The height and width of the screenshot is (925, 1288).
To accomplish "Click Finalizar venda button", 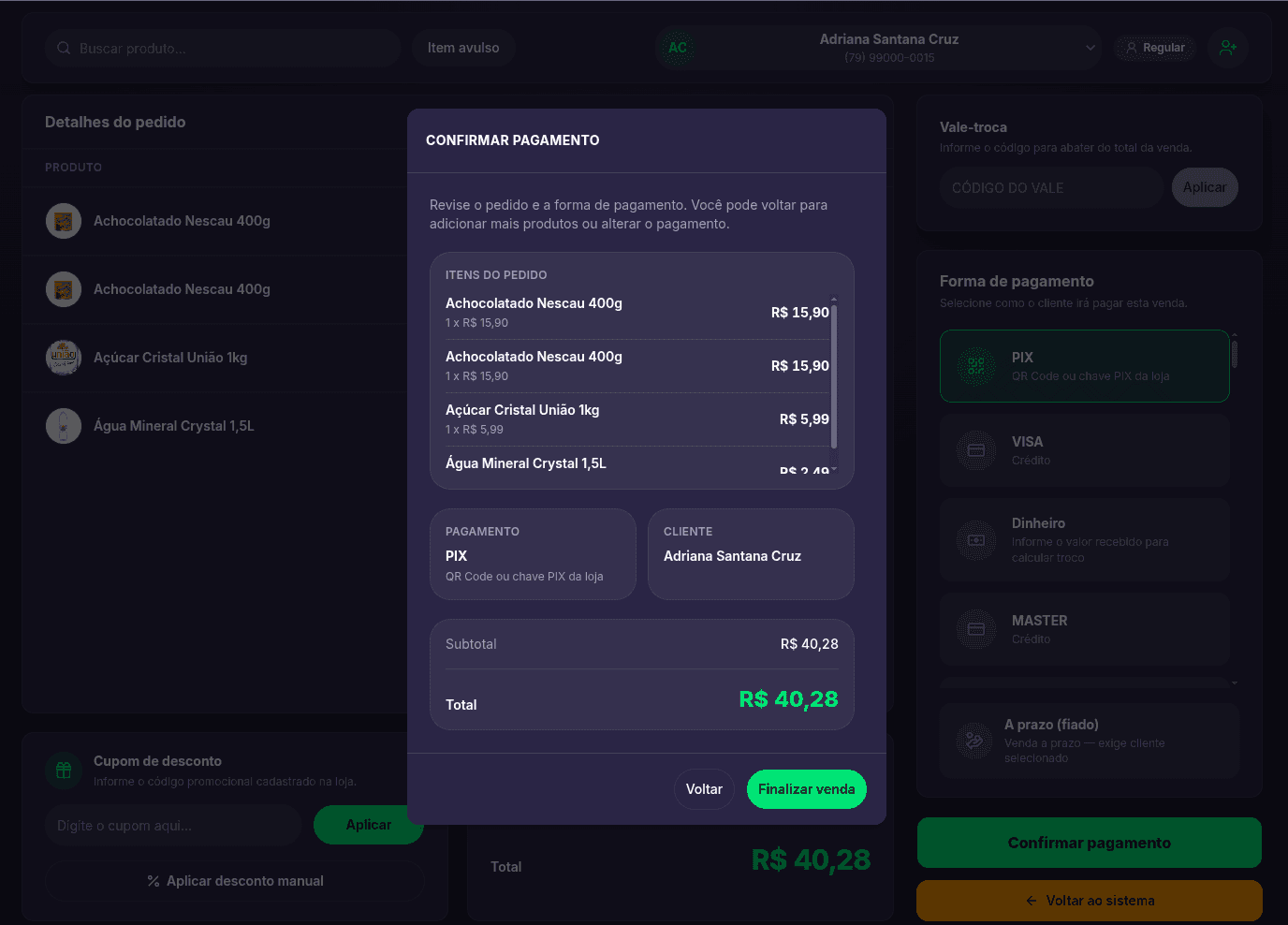I will pyautogui.click(x=807, y=789).
